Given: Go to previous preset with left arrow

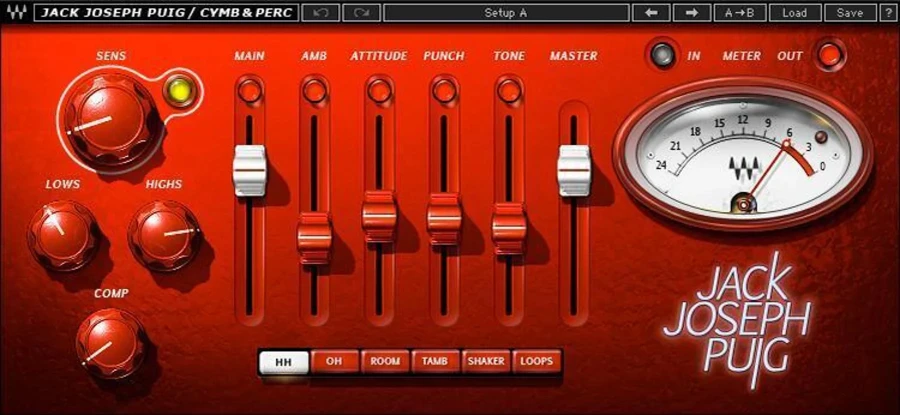Looking at the screenshot, I should click(x=651, y=13).
